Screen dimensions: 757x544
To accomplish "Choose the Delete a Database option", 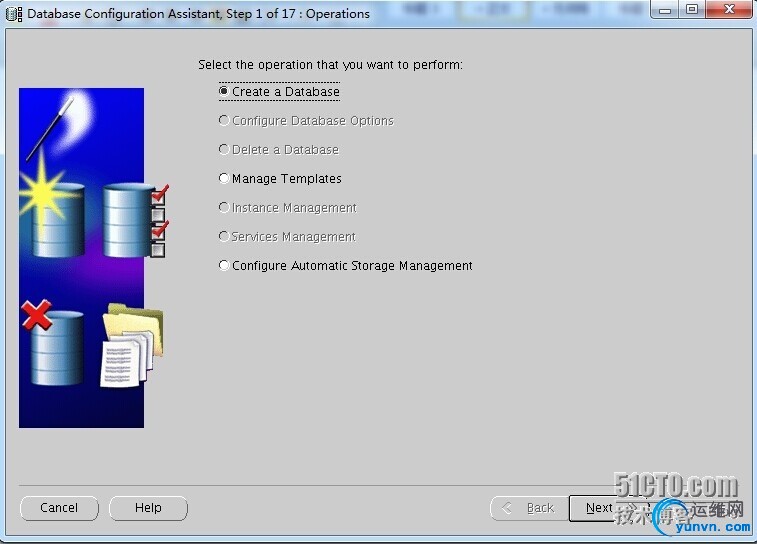I will point(224,149).
